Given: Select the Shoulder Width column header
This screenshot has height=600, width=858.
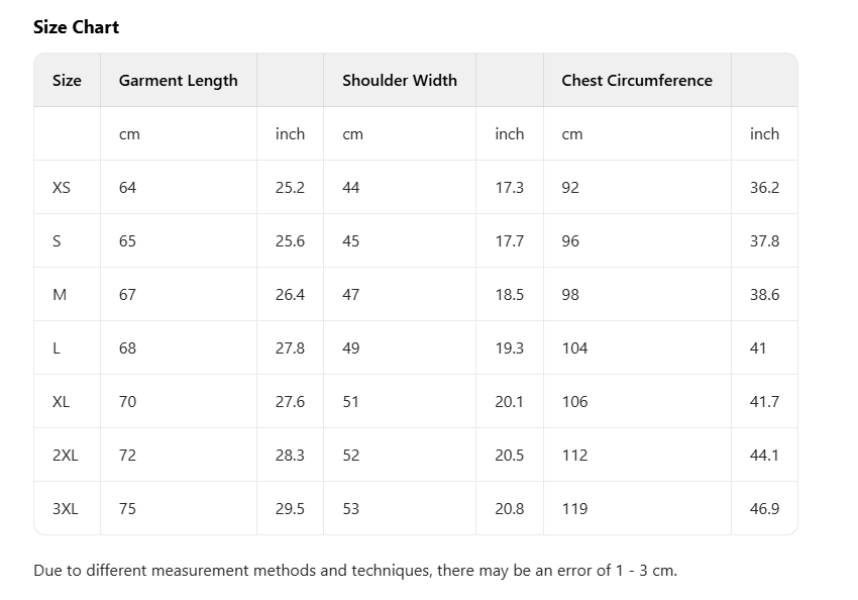Looking at the screenshot, I should coord(399,80).
